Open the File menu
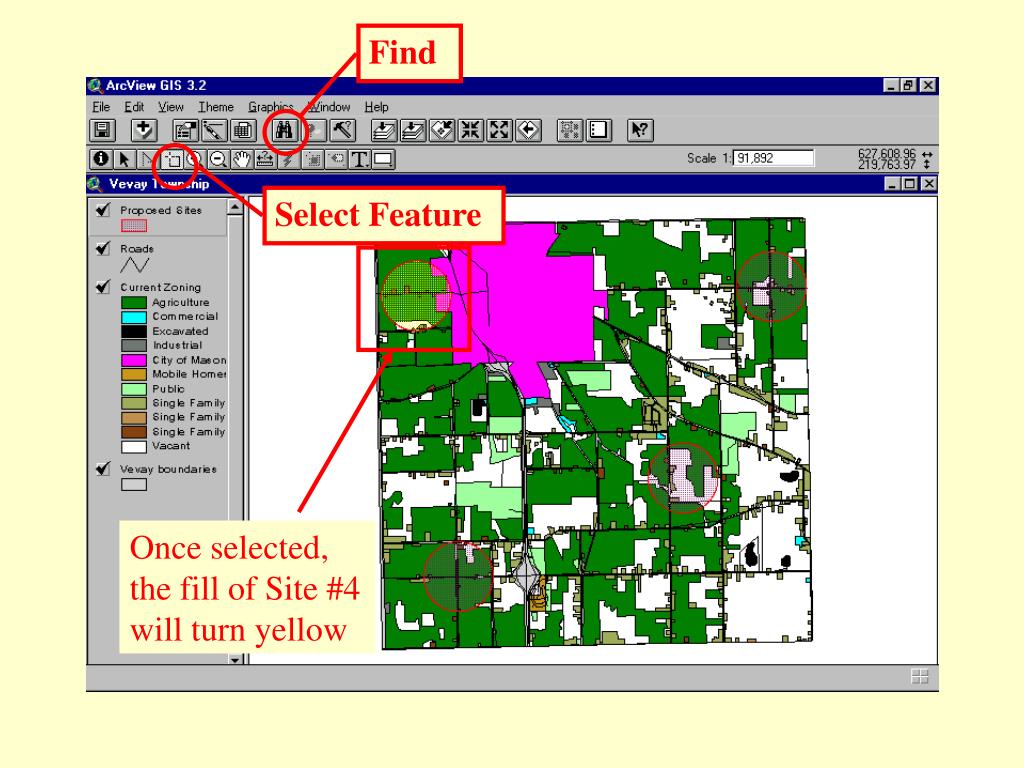 (101, 106)
